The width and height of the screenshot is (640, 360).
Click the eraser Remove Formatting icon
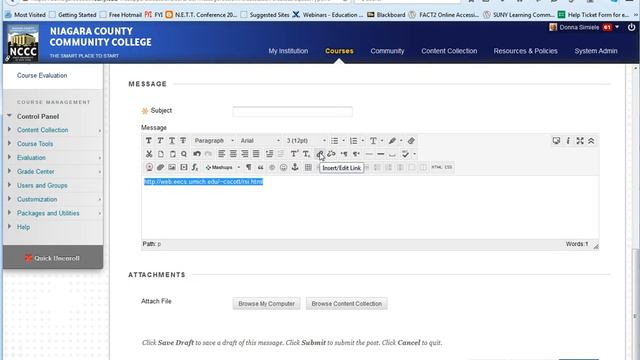tap(411, 141)
